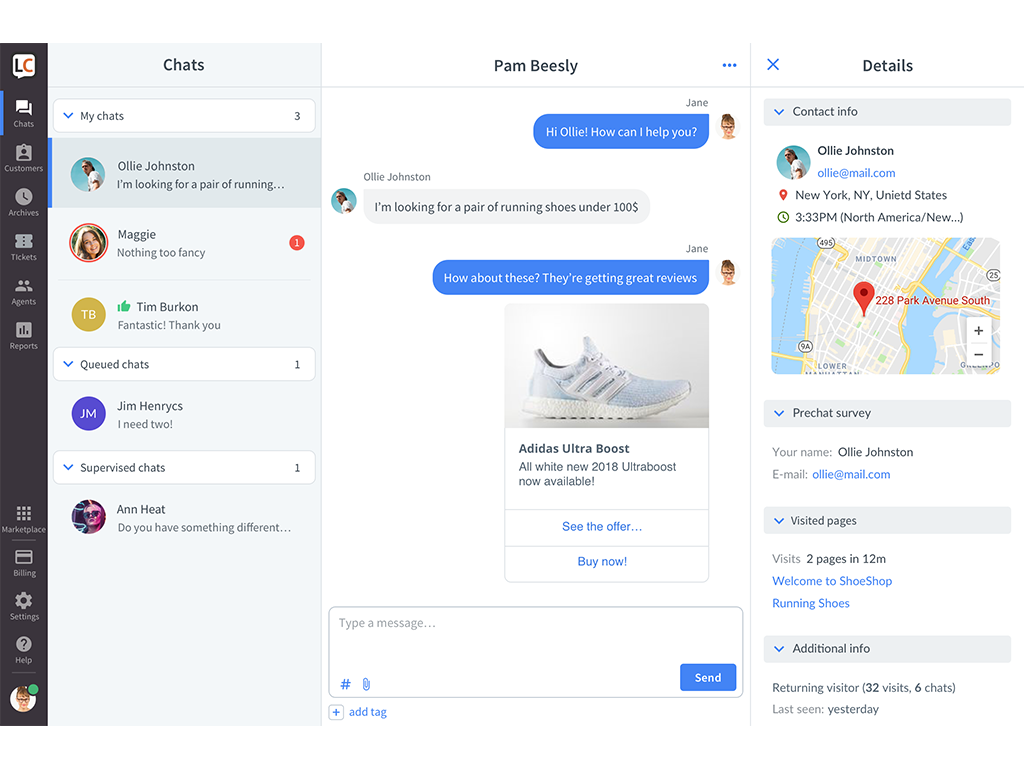This screenshot has width=1024, height=768.
Task: Click the "See the offer…" link
Action: tap(602, 527)
